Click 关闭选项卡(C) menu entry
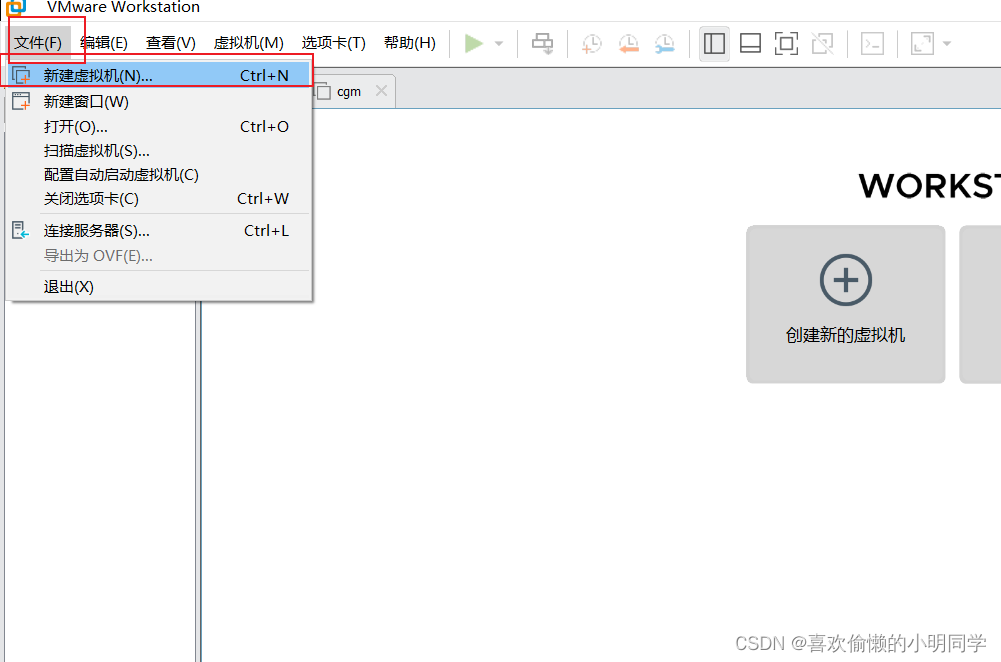The width and height of the screenshot is (1001, 662). click(x=158, y=199)
